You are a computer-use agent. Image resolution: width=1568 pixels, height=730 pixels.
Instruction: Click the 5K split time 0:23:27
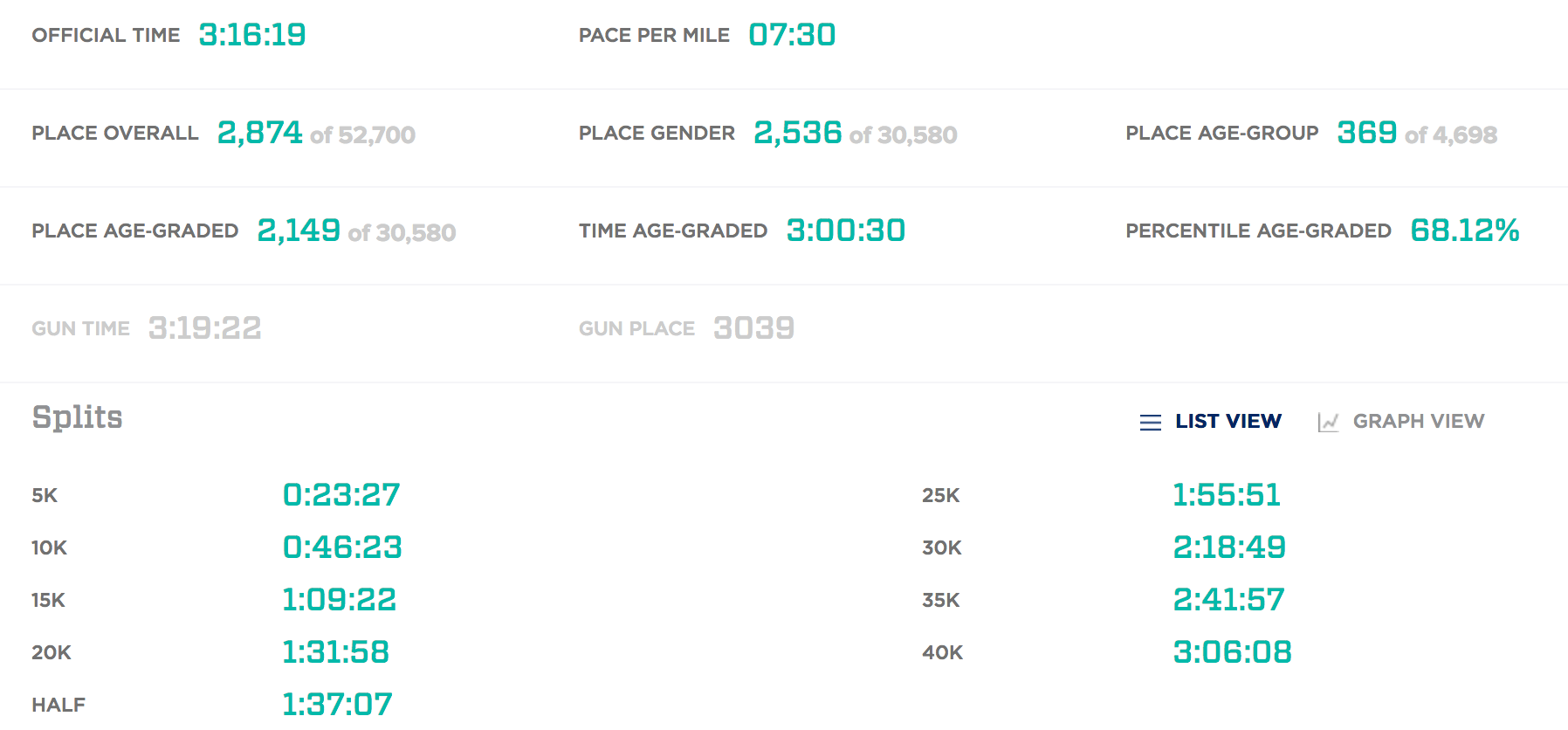point(341,495)
